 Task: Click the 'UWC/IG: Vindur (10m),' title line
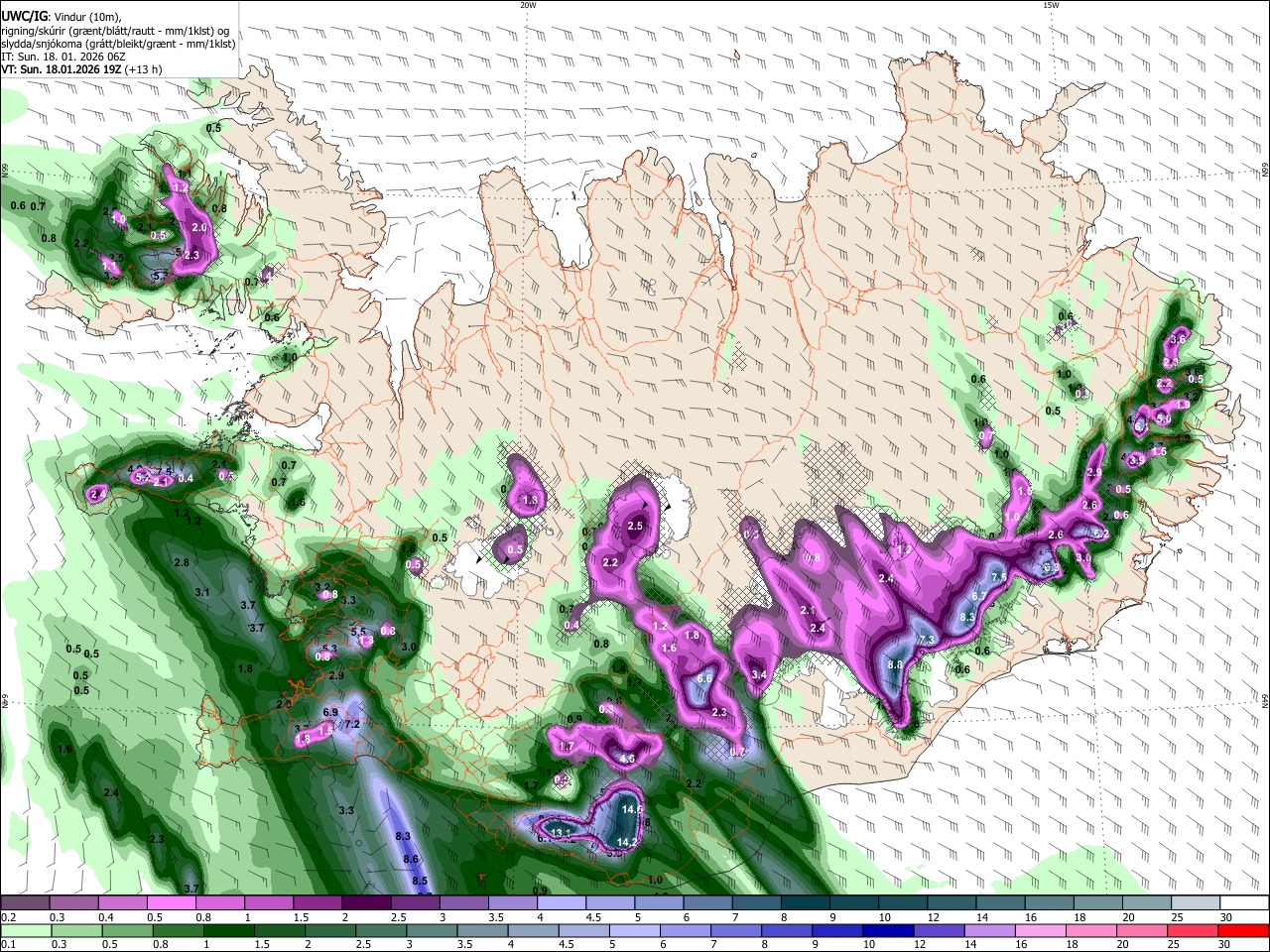(60, 16)
